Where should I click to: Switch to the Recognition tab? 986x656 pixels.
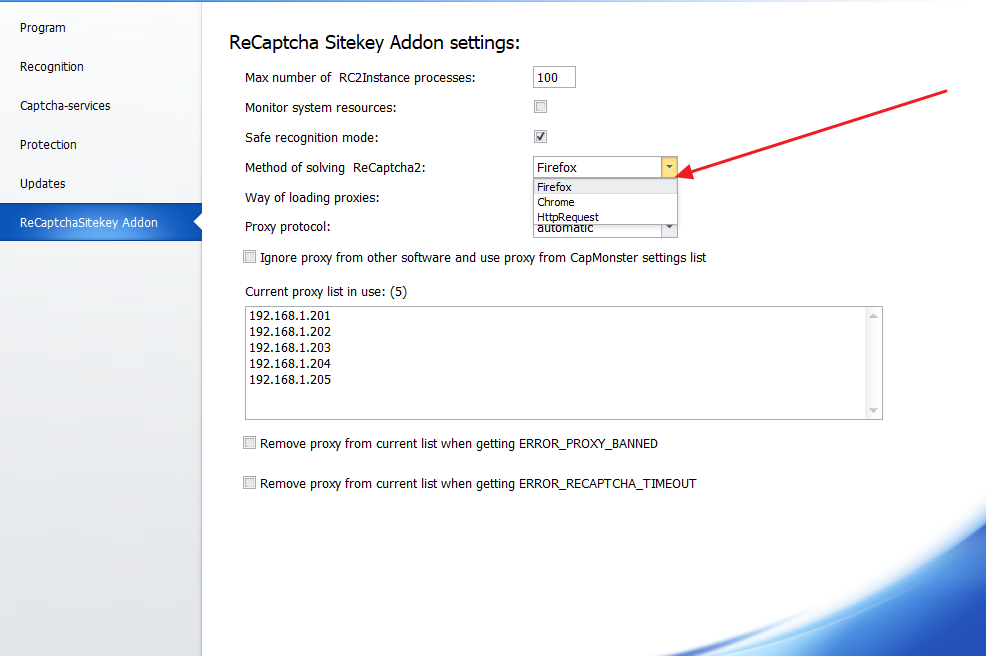pyautogui.click(x=52, y=67)
